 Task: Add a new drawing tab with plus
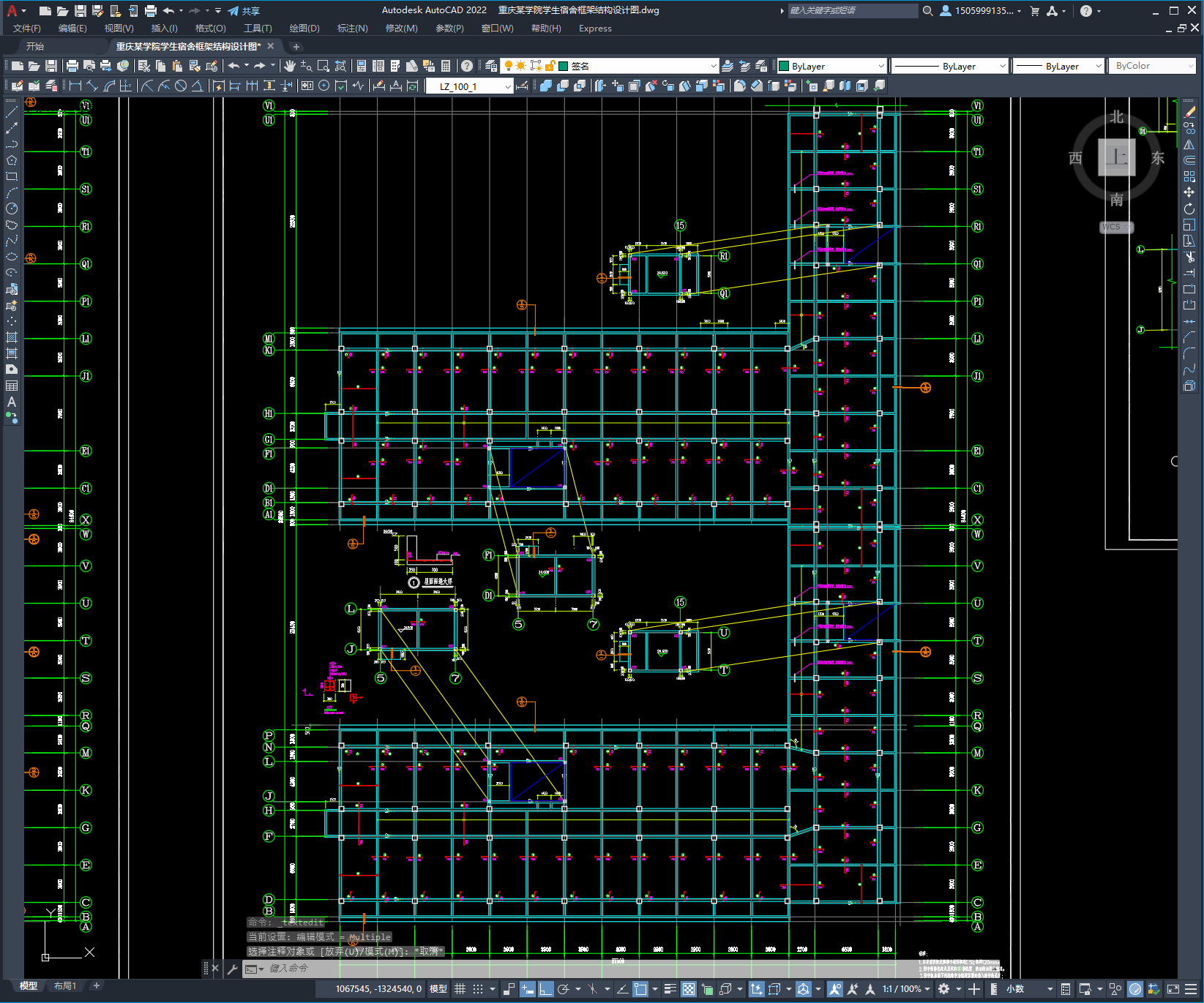click(296, 47)
